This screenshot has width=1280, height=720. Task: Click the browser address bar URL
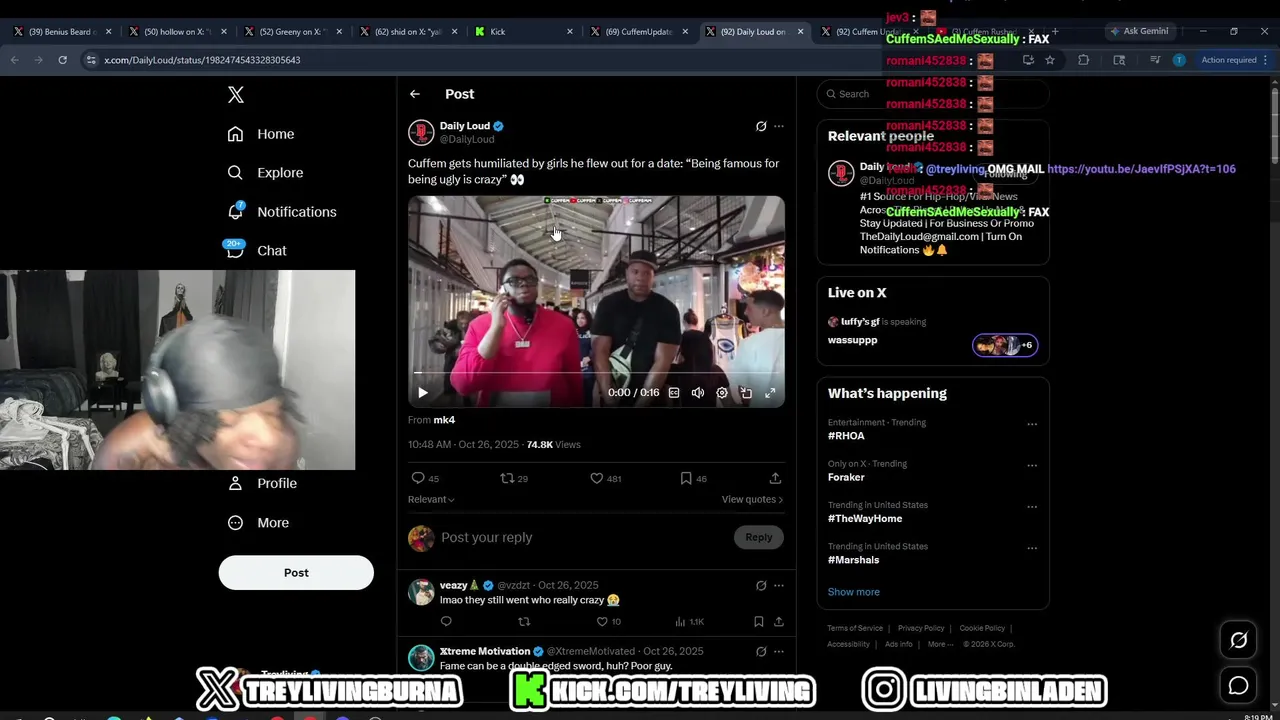coord(202,60)
